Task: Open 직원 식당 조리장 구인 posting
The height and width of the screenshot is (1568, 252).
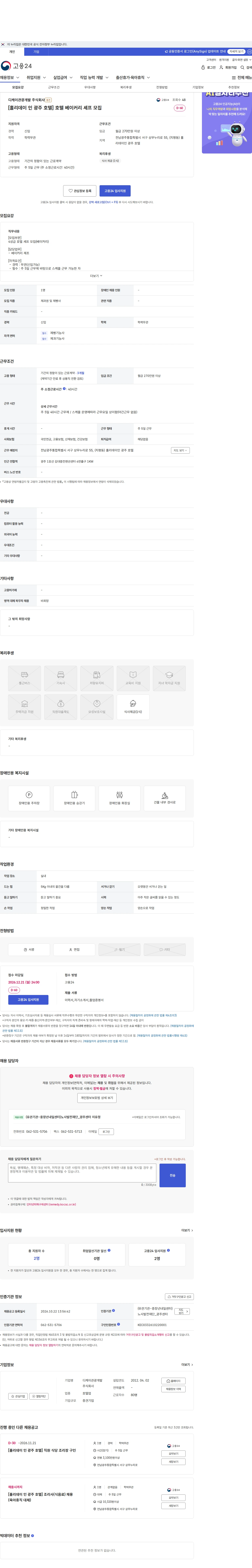Action: coord(42,1450)
